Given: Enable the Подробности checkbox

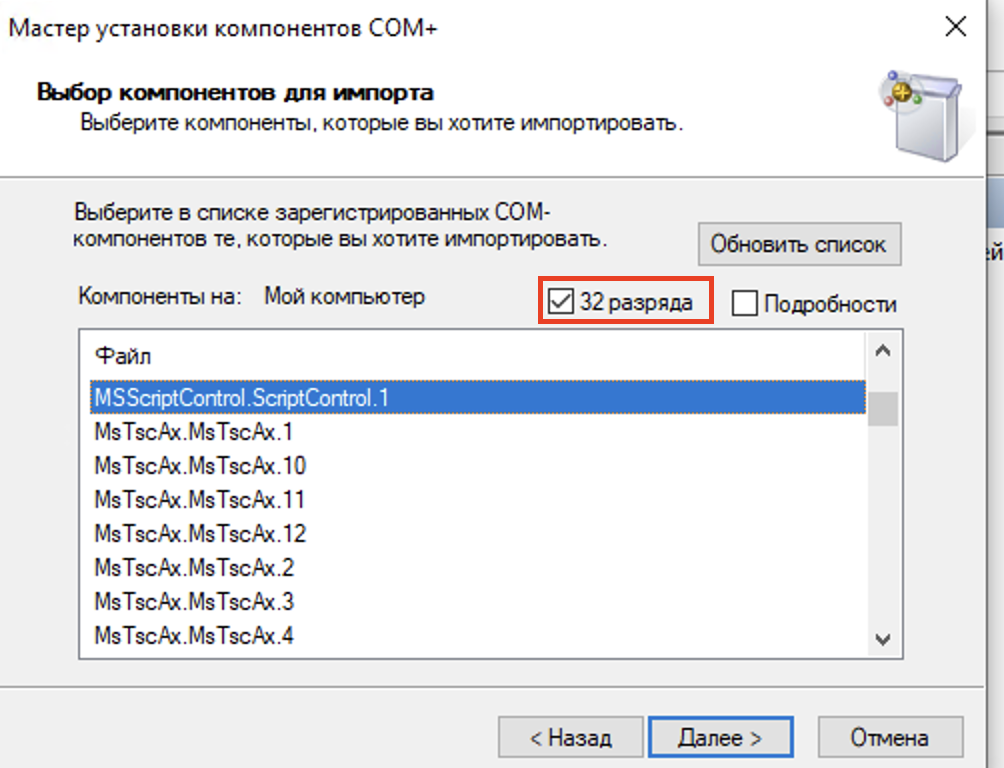Looking at the screenshot, I should (745, 304).
